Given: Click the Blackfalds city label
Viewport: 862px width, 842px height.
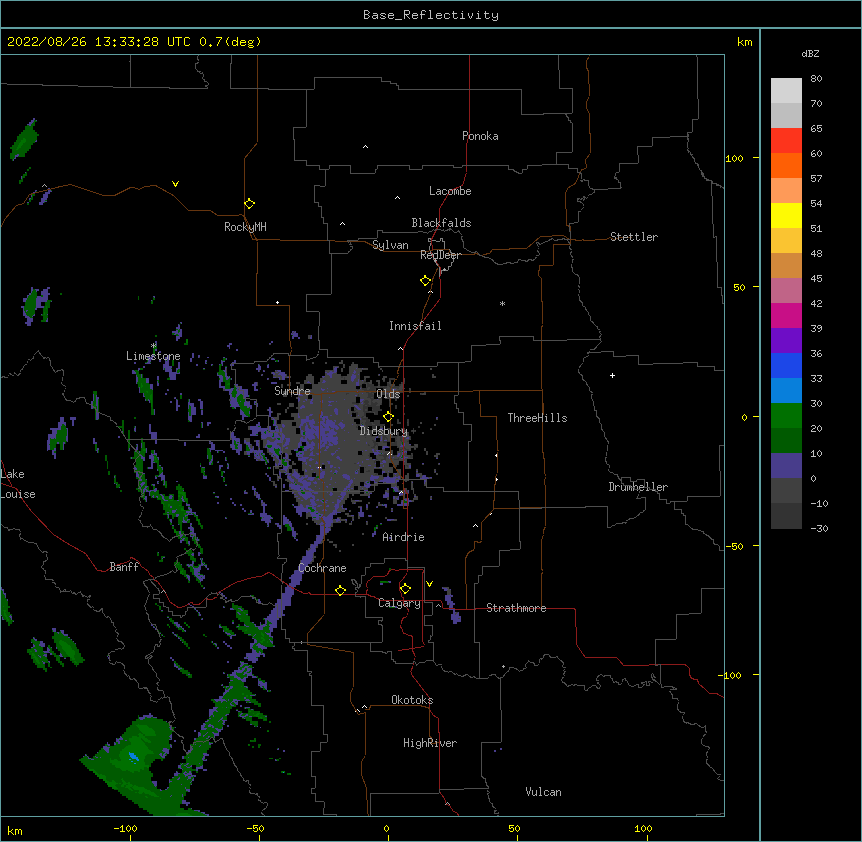Looking at the screenshot, I should [x=441, y=223].
